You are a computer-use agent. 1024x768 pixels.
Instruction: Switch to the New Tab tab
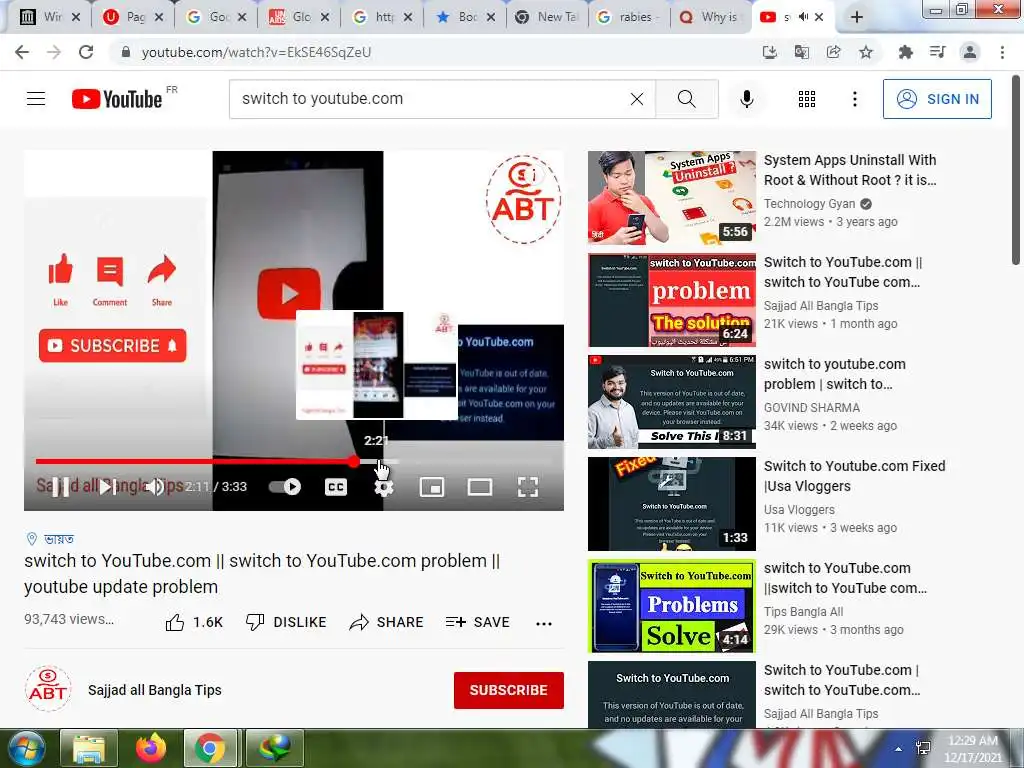pos(547,17)
